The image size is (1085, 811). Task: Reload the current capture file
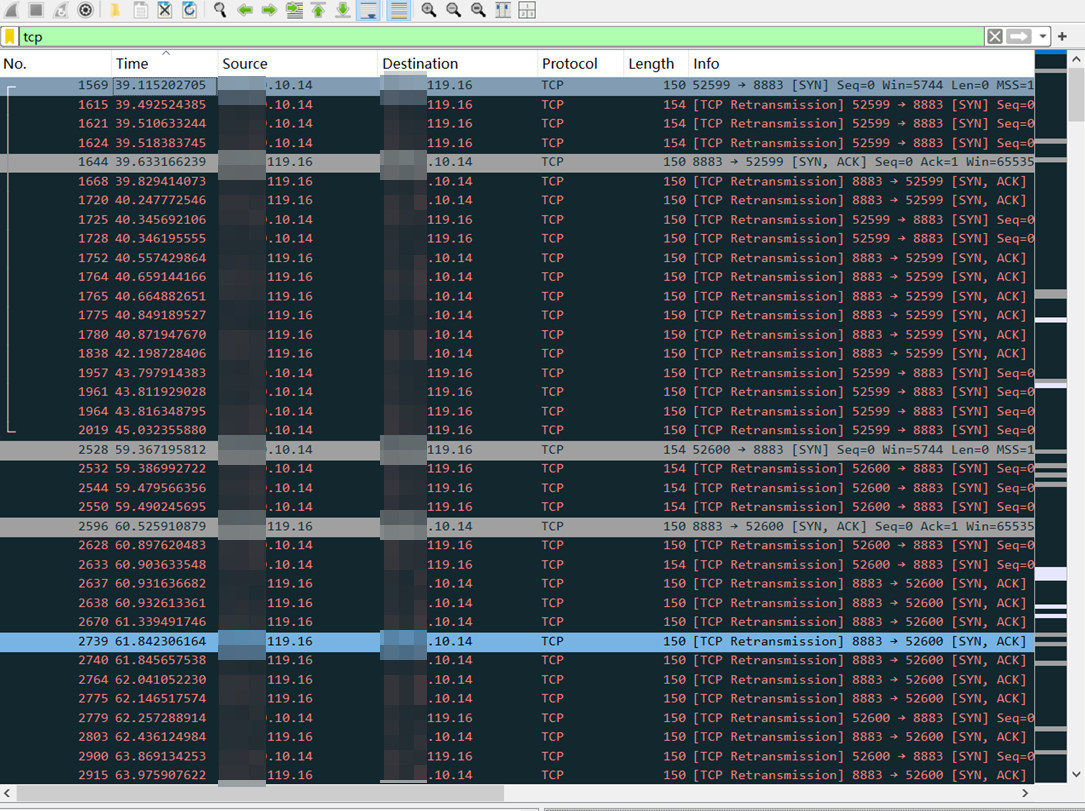point(189,10)
